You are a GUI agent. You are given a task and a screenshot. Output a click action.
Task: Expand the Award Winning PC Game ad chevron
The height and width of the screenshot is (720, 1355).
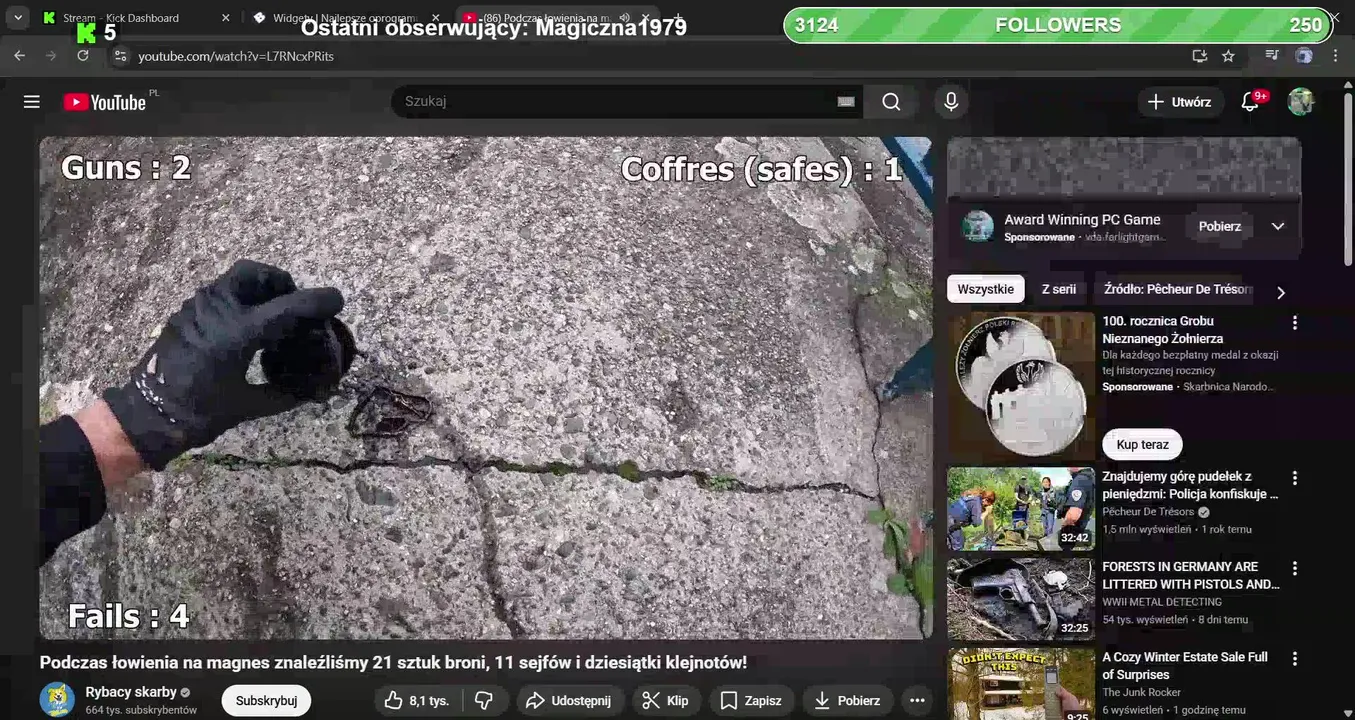tap(1277, 227)
